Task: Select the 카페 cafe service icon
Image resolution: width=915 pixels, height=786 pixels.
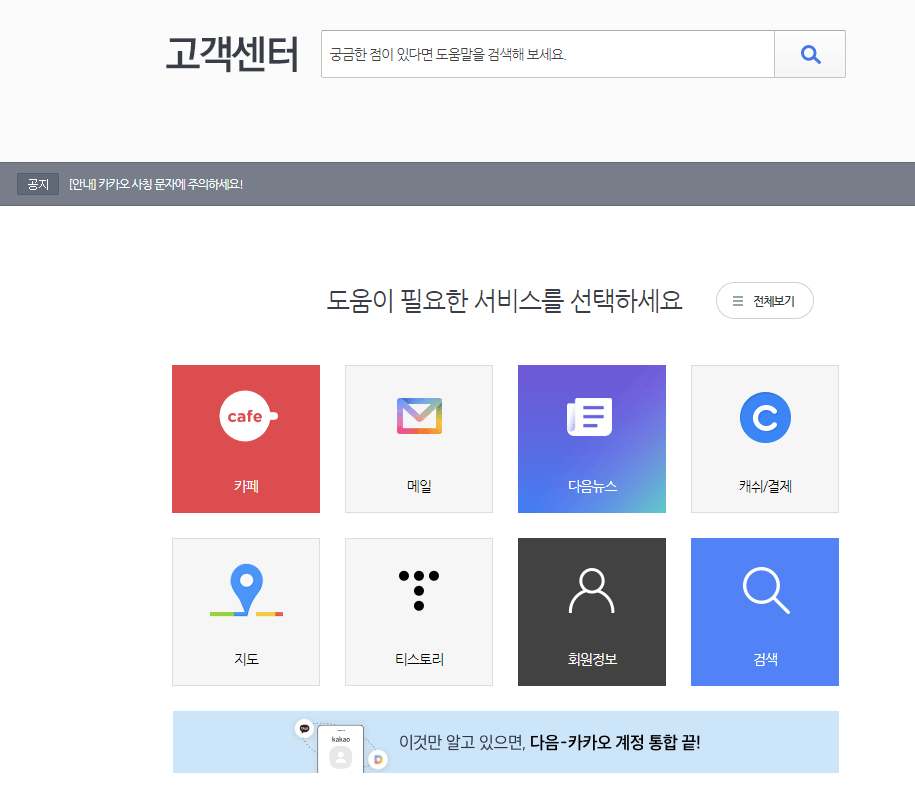Action: [x=248, y=416]
